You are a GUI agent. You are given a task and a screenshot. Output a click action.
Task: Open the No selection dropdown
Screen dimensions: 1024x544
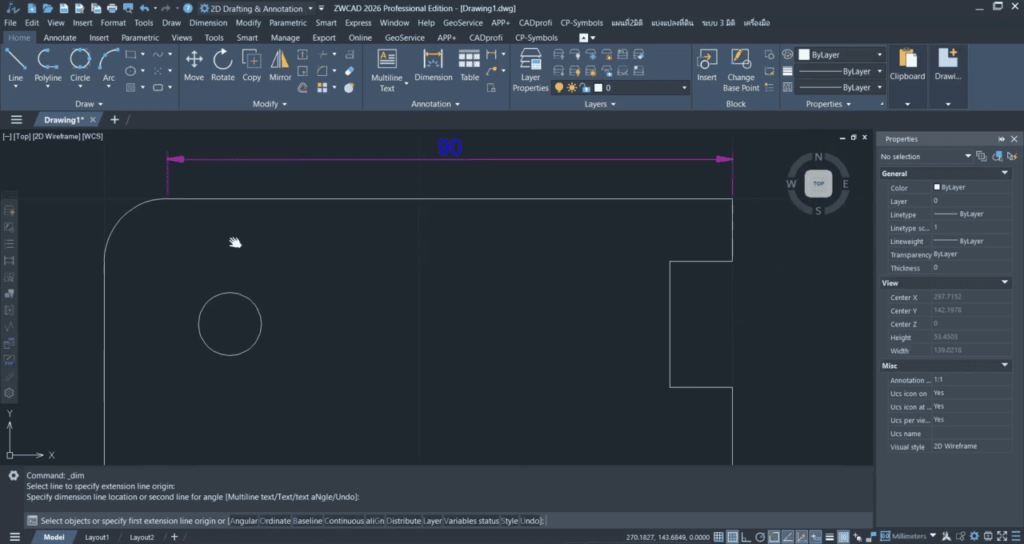(x=968, y=156)
